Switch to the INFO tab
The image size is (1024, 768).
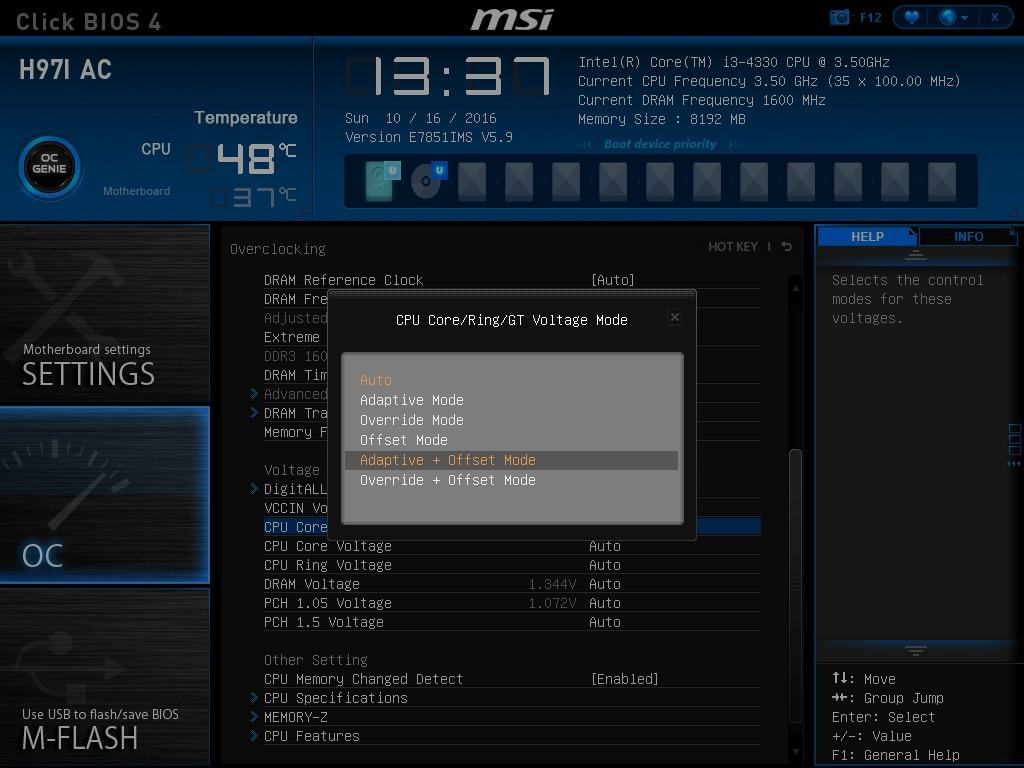click(x=968, y=236)
